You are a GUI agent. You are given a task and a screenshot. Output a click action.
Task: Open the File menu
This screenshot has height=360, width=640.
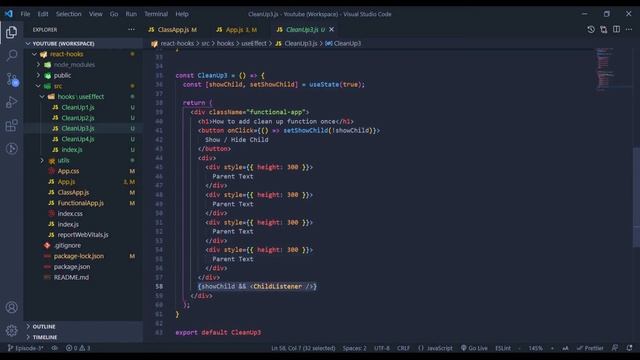tap(25, 14)
